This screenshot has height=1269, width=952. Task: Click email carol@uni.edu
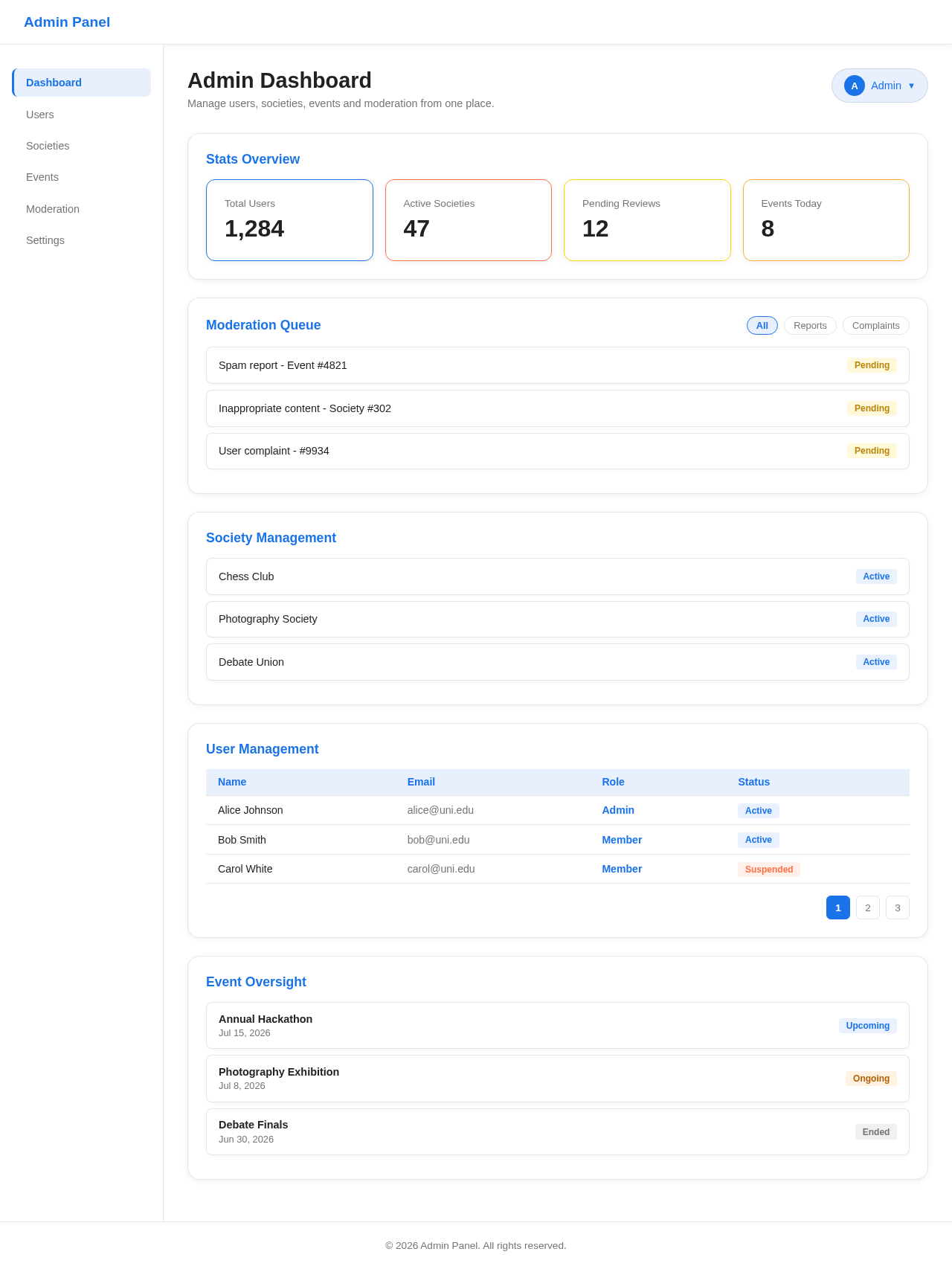pos(441,869)
